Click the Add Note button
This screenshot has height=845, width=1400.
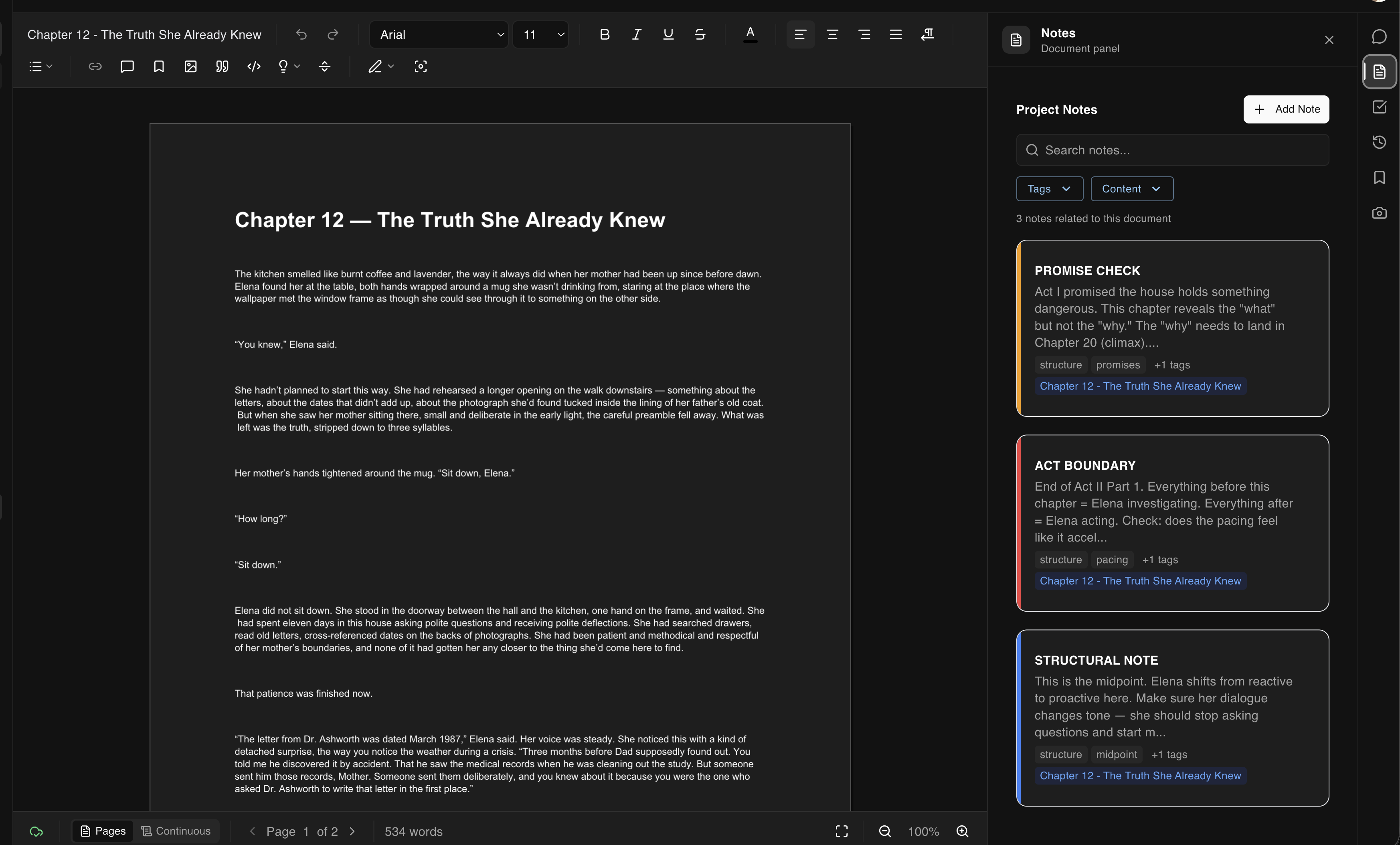(1286, 109)
